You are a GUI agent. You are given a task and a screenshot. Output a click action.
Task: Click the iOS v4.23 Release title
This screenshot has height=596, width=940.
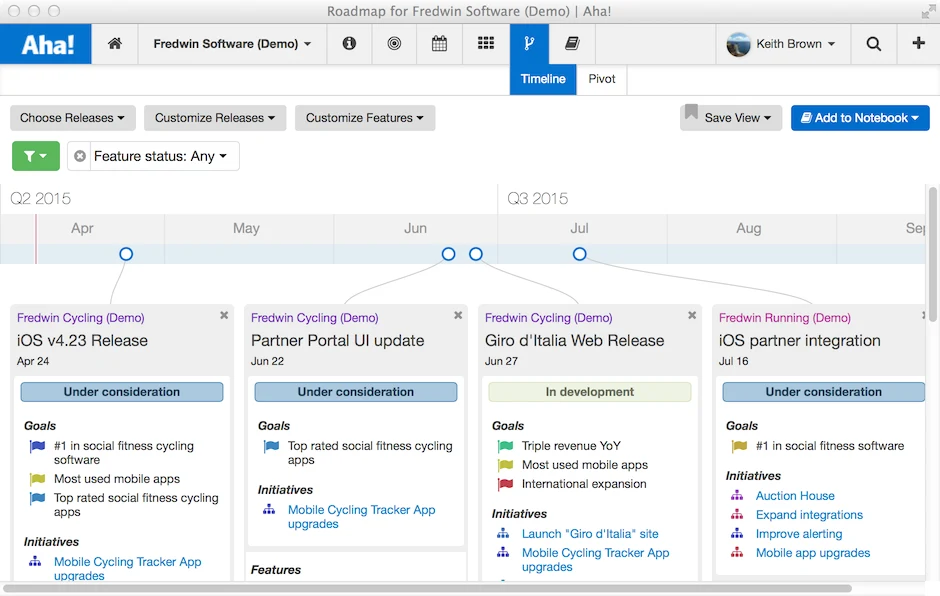[x=82, y=341]
